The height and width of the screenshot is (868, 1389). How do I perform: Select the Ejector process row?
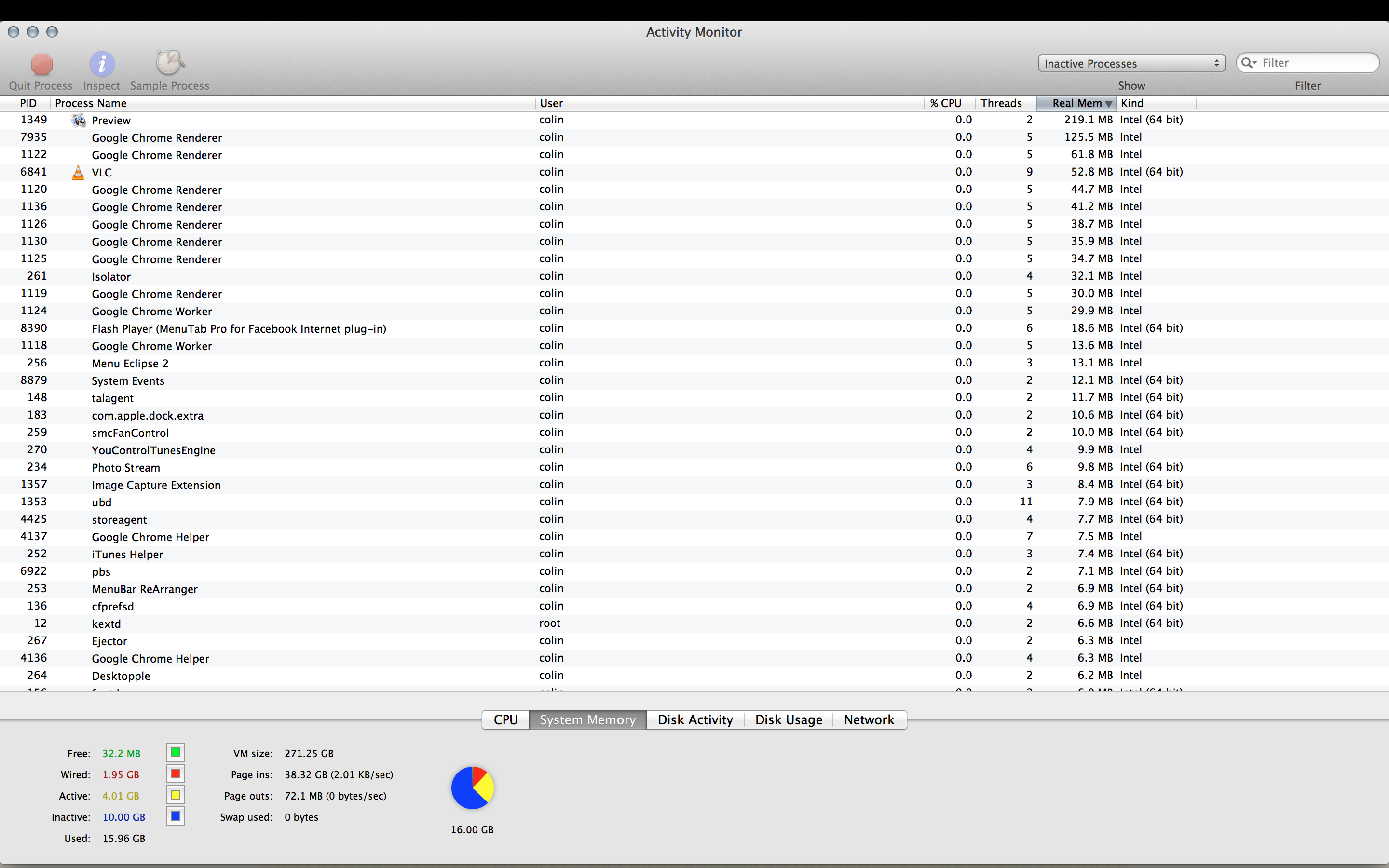click(694, 641)
